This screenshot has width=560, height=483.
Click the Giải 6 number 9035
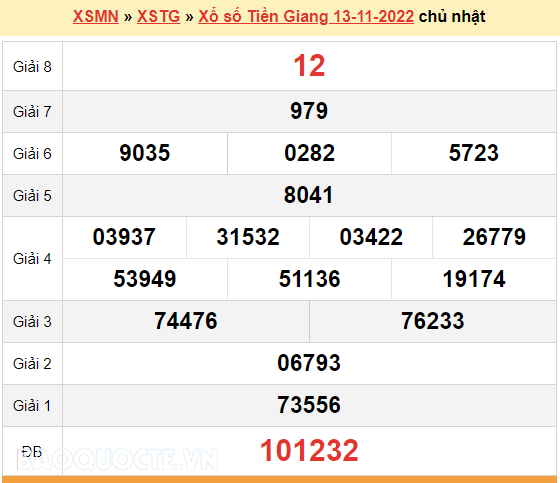click(145, 153)
